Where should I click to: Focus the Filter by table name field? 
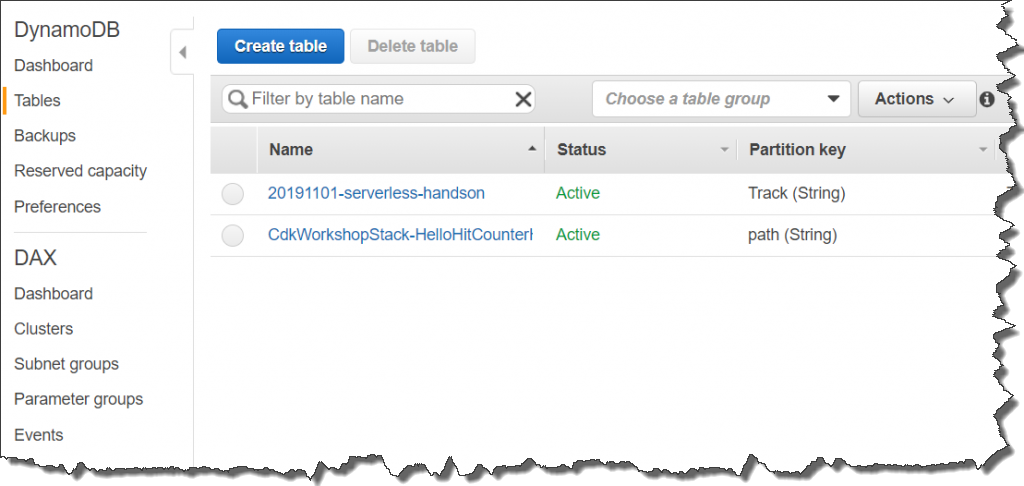[x=378, y=99]
